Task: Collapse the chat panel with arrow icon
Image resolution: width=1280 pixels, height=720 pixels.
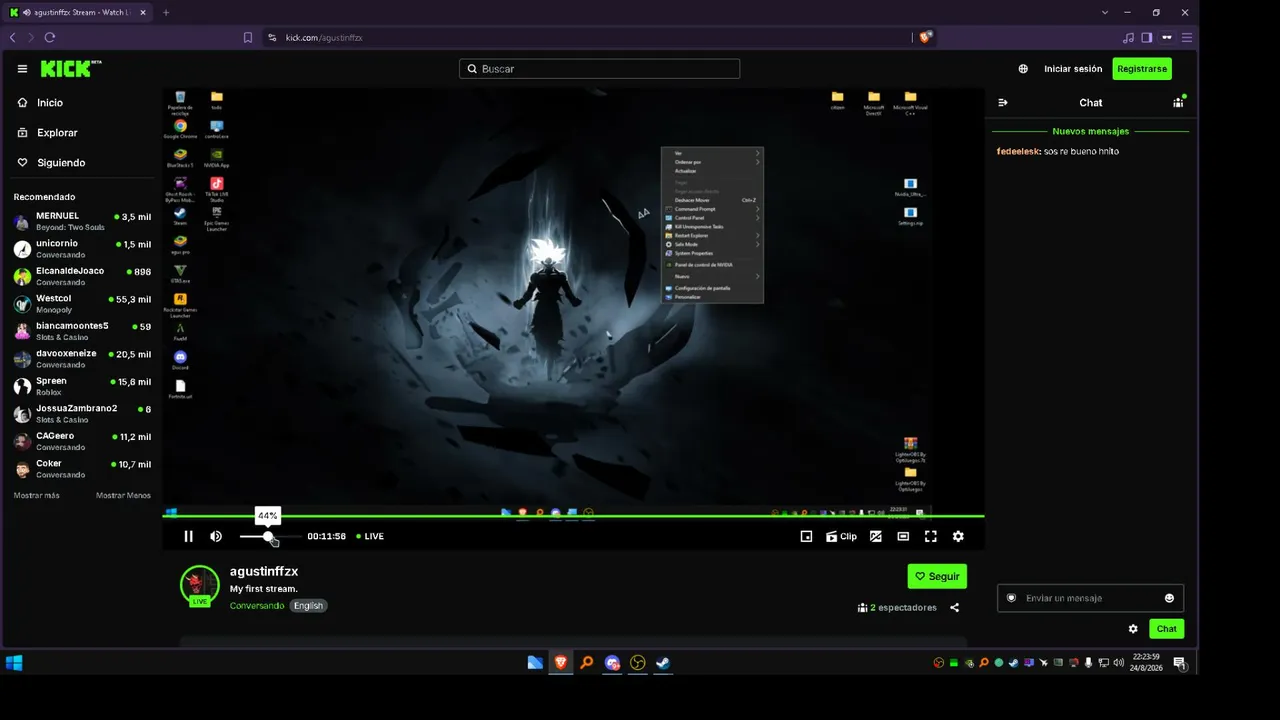Action: point(1003,102)
